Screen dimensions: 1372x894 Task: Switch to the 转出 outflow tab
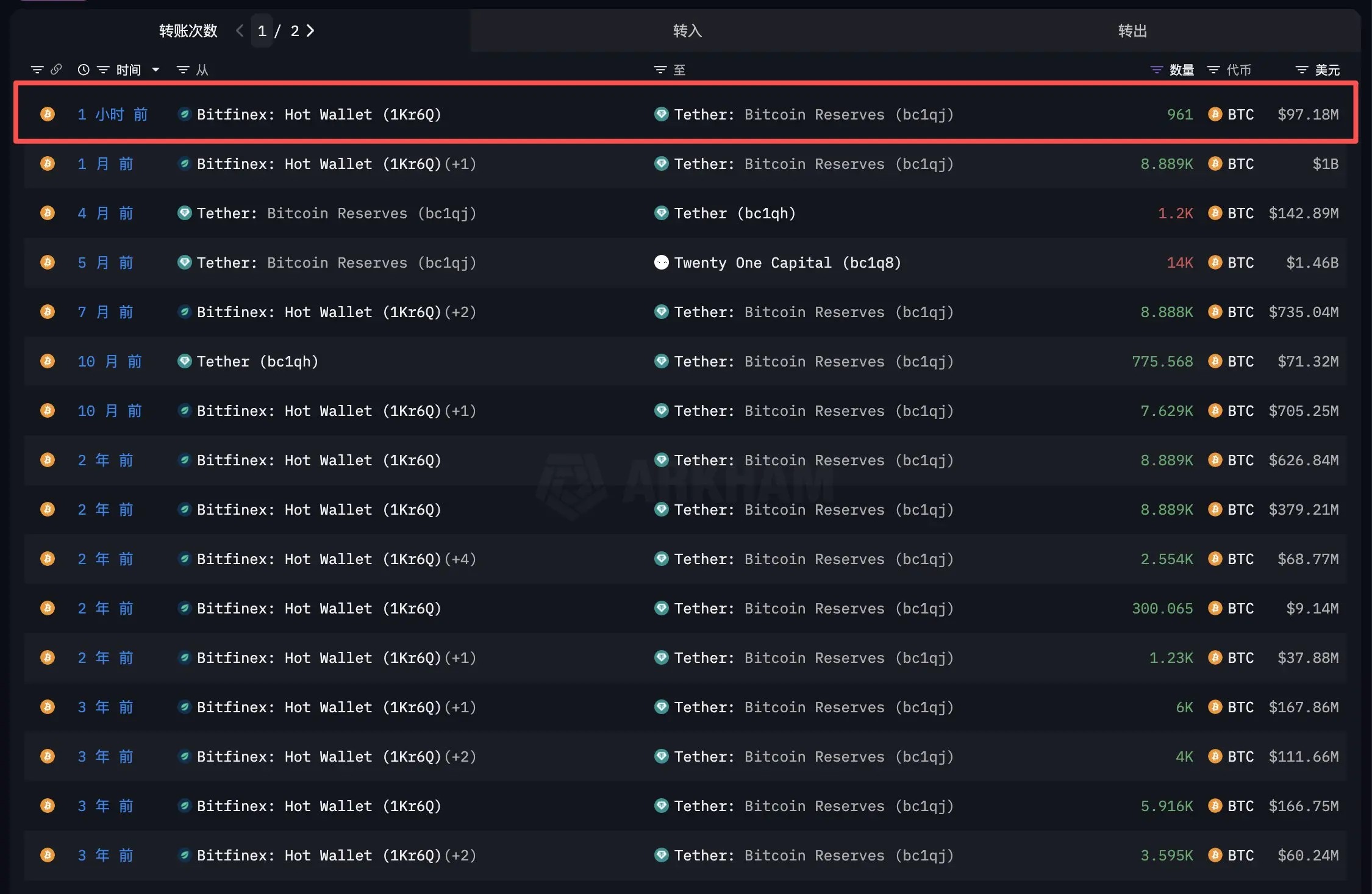(1132, 30)
